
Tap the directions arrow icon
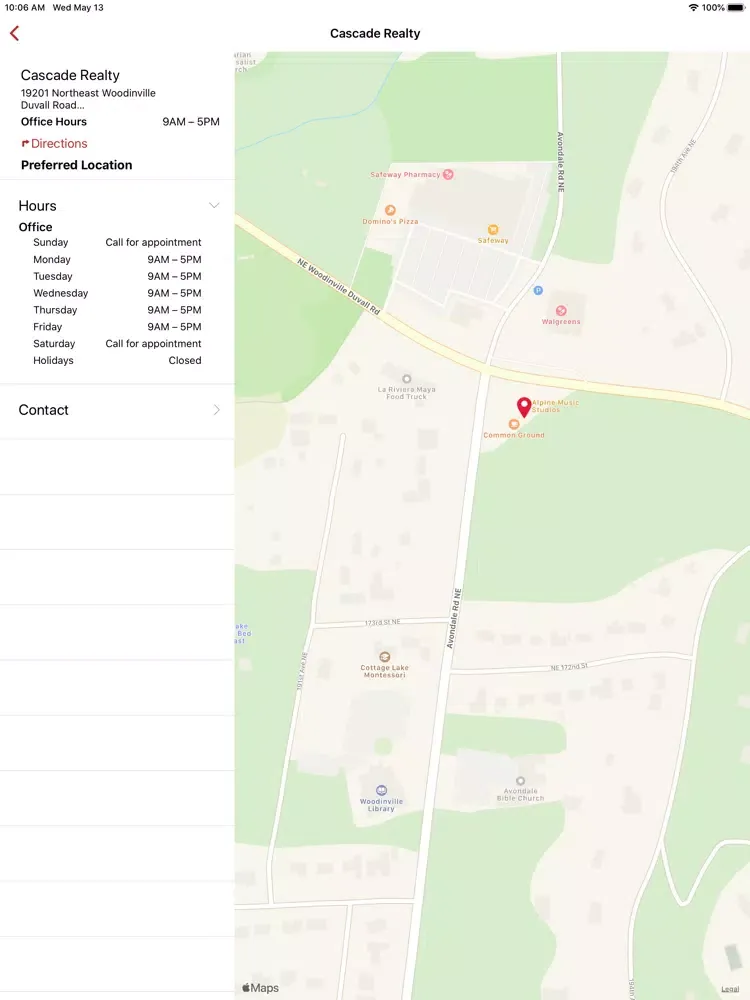tap(25, 143)
